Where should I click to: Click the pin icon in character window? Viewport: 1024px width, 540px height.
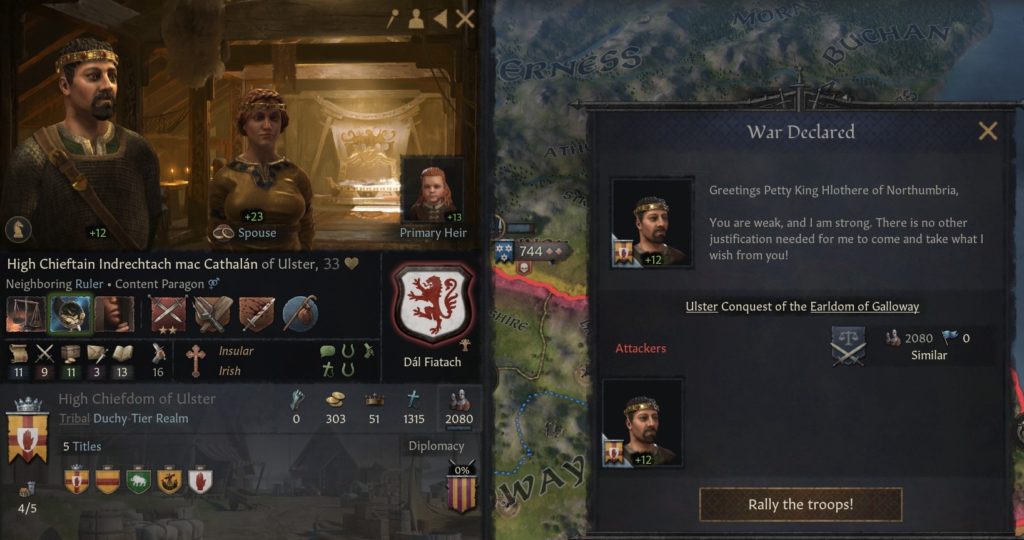coord(392,19)
